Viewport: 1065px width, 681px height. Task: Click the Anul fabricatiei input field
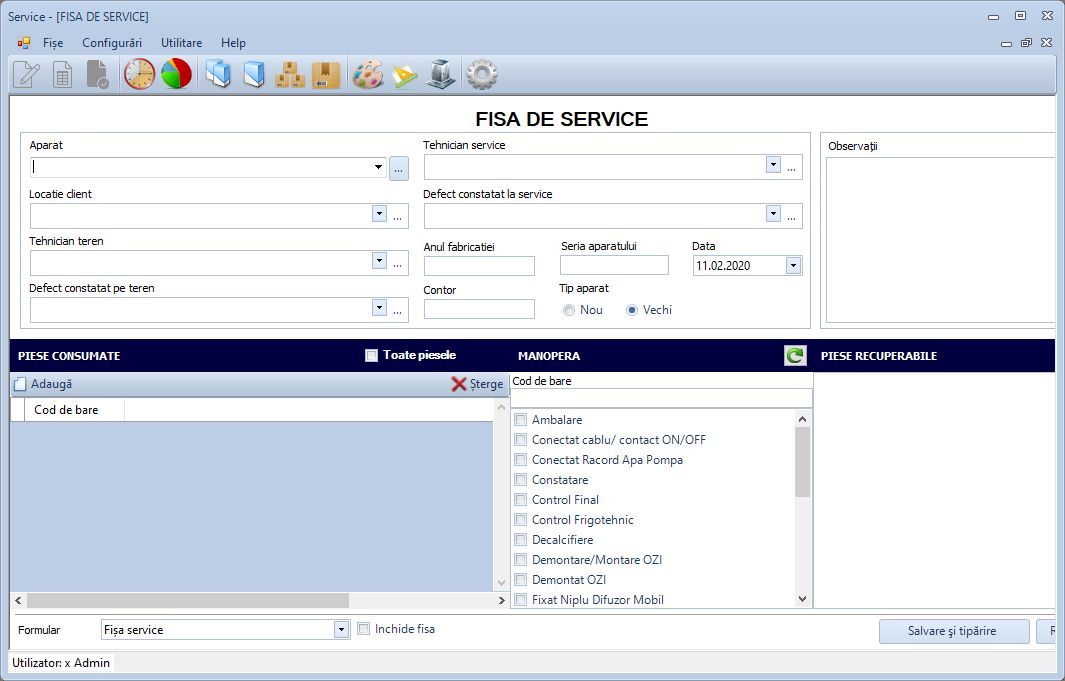tap(479, 266)
